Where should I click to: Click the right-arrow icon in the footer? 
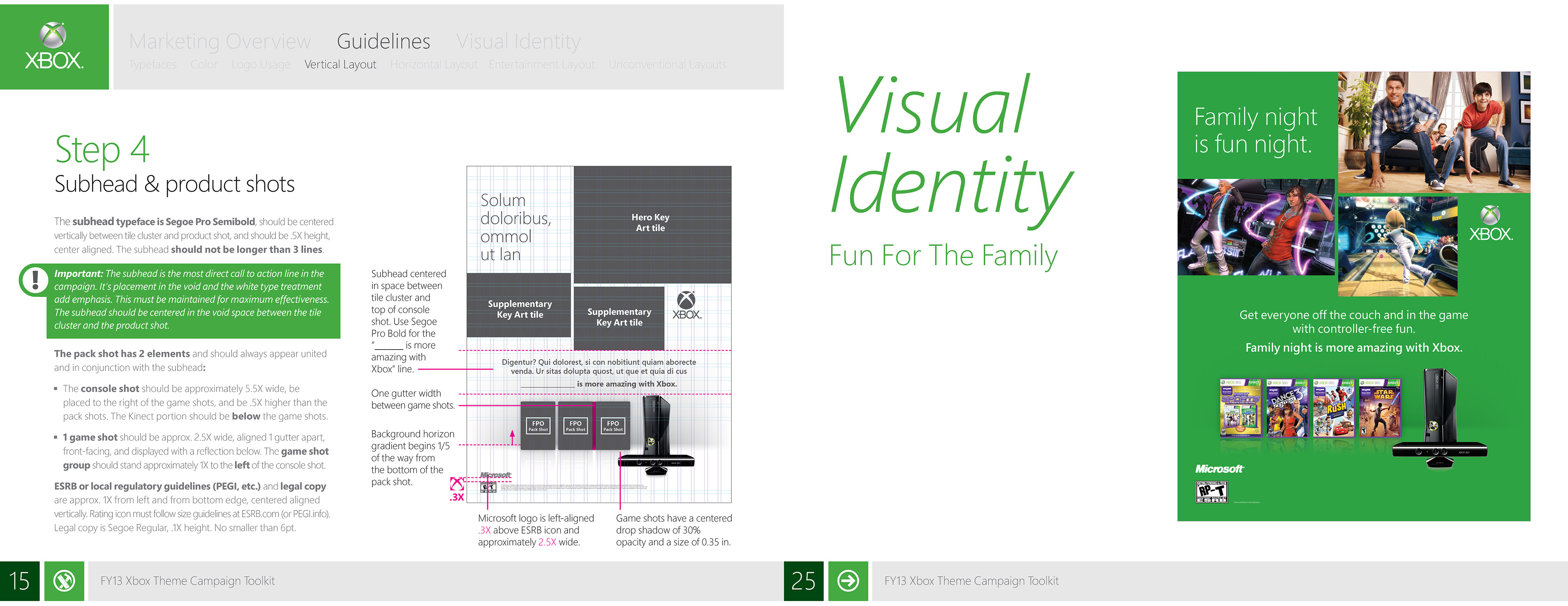(x=848, y=581)
